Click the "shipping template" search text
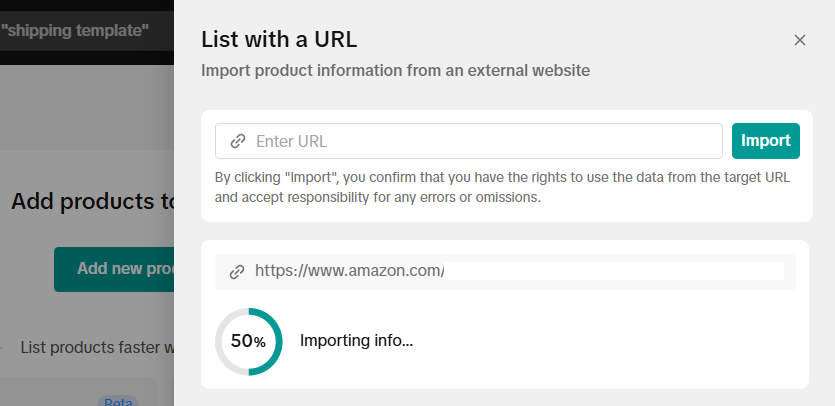Image resolution: width=835 pixels, height=406 pixels. [74, 31]
